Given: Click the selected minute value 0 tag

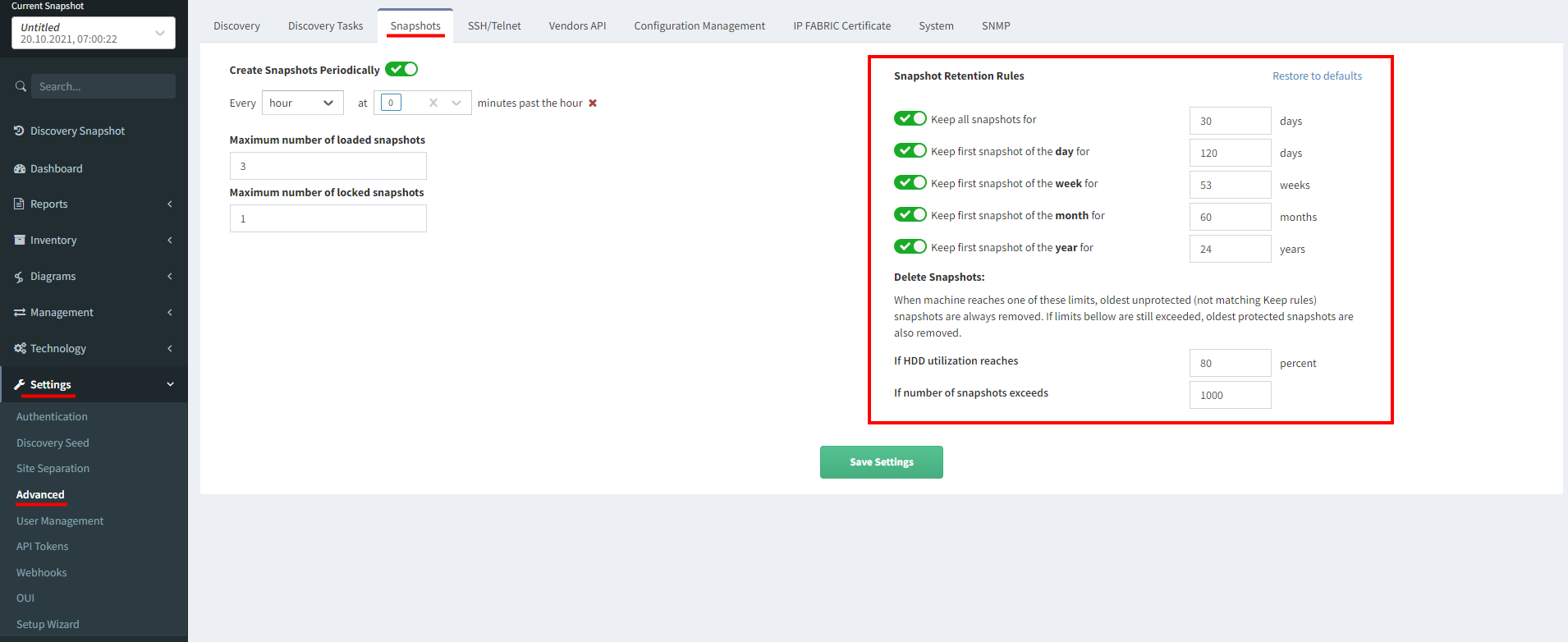Looking at the screenshot, I should (x=391, y=103).
